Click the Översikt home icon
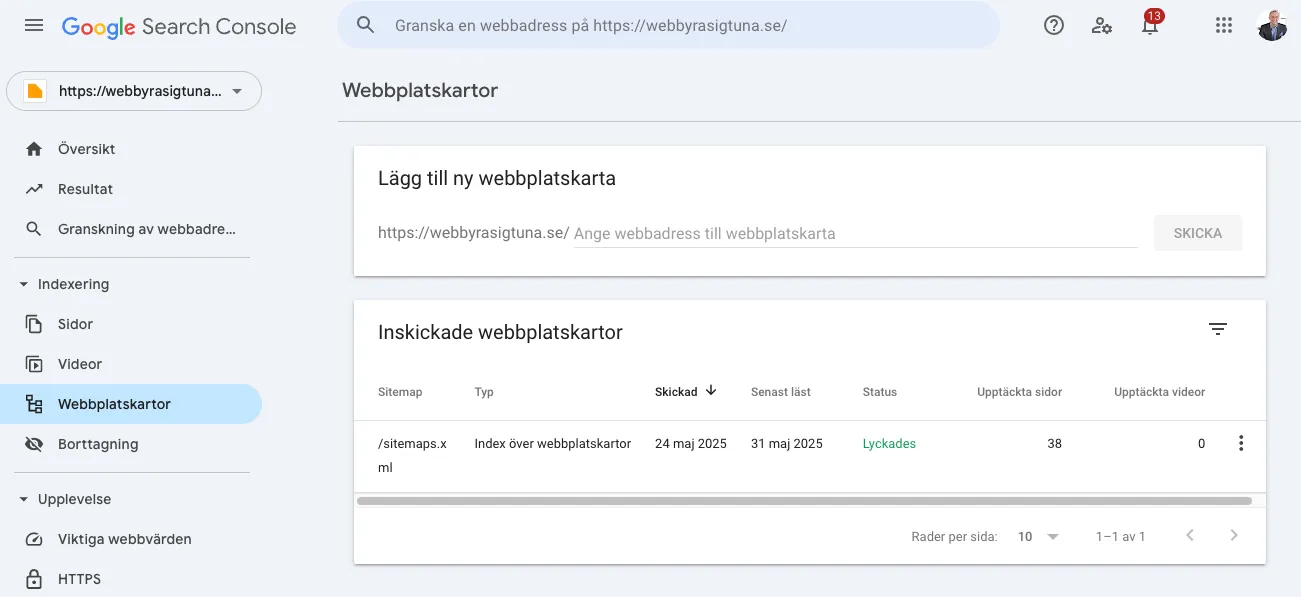Screen dimensions: 1301x597 click(34, 149)
